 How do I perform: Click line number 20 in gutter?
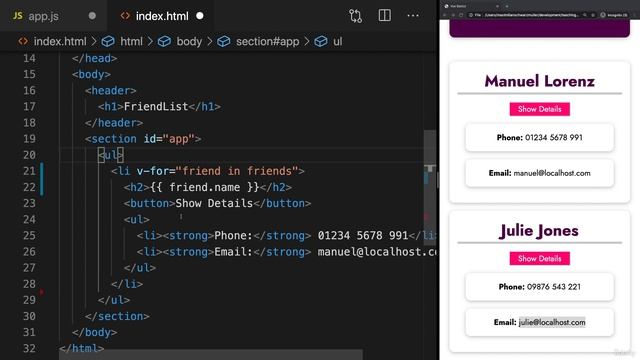pos(29,155)
